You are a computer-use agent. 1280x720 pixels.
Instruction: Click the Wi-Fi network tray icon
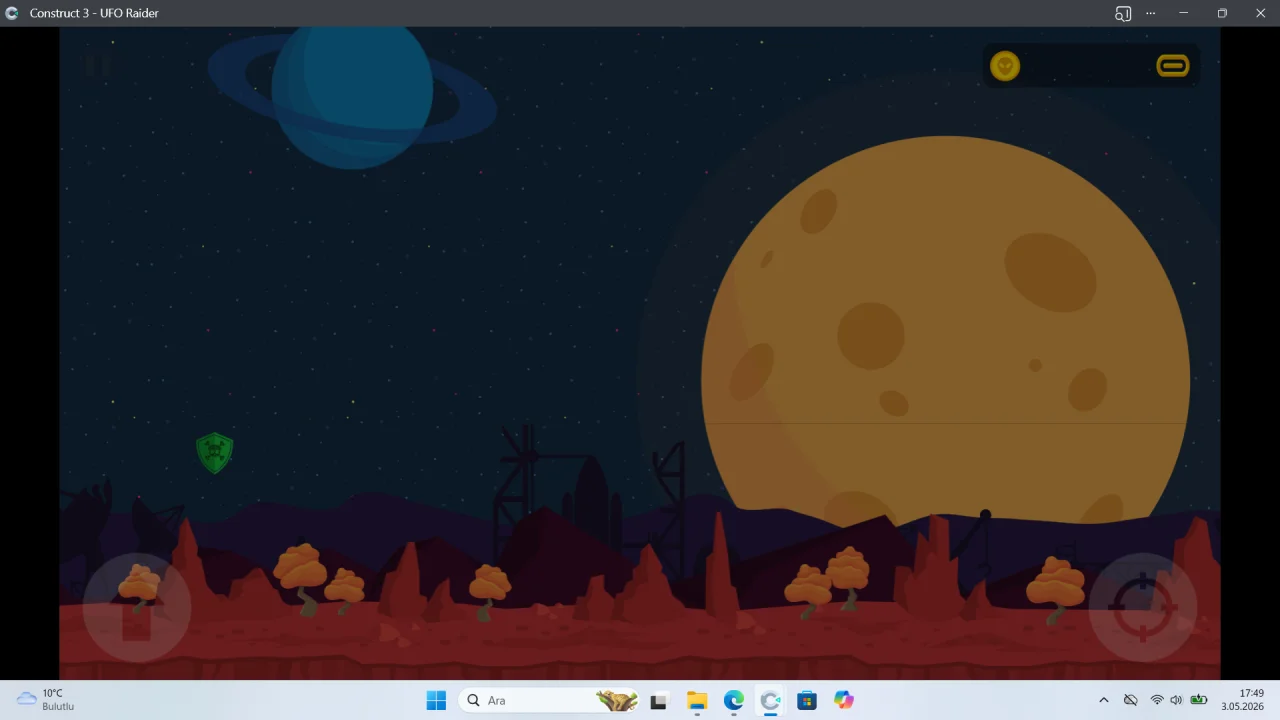(x=1157, y=700)
